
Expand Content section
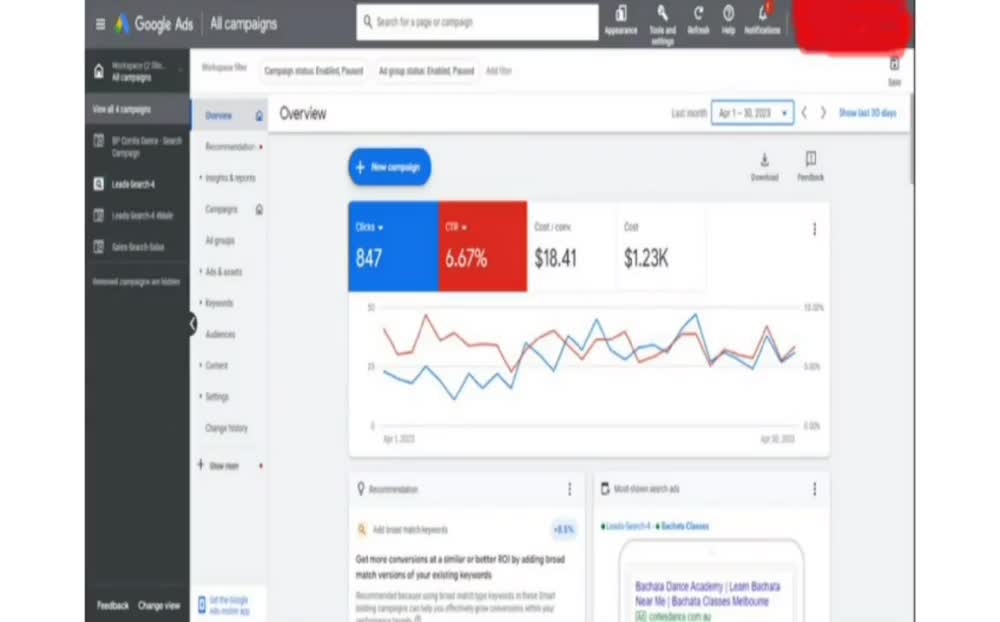pos(214,366)
